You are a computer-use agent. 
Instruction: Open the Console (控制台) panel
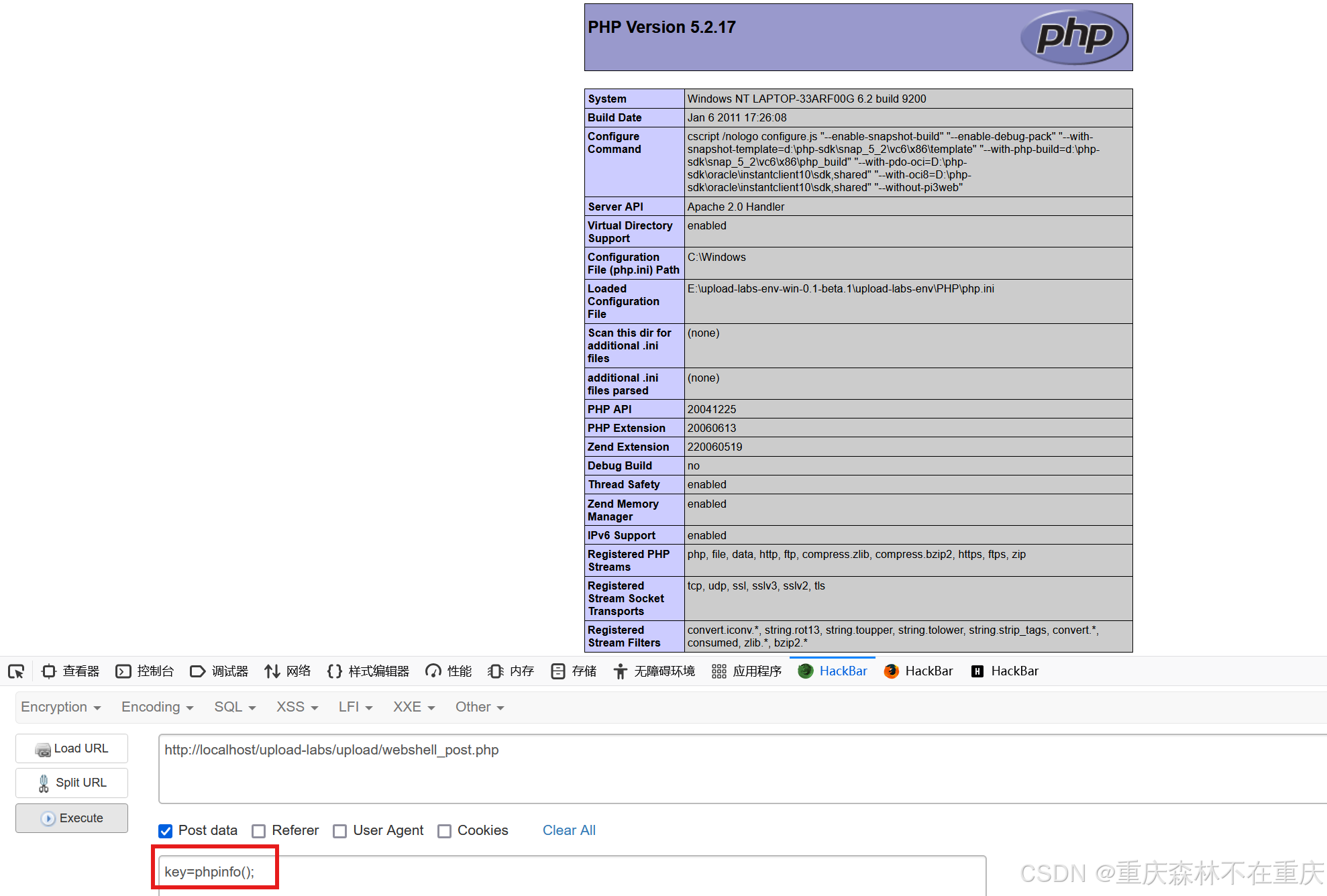click(145, 671)
